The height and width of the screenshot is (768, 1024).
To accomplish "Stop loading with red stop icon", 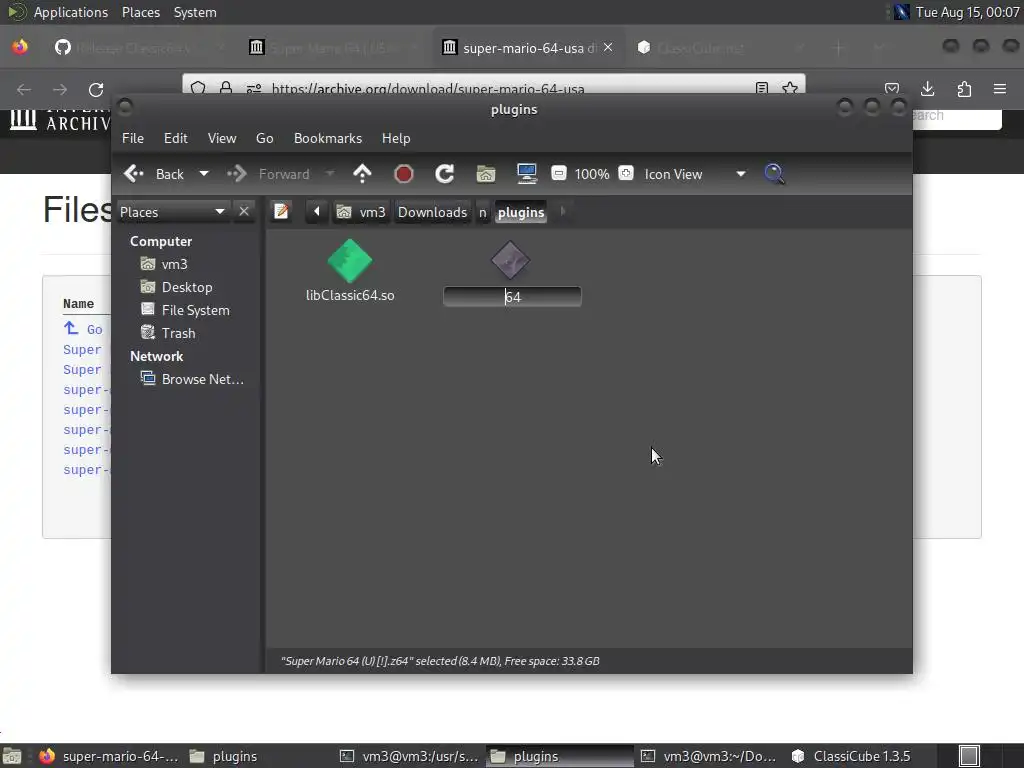I will pyautogui.click(x=404, y=174).
